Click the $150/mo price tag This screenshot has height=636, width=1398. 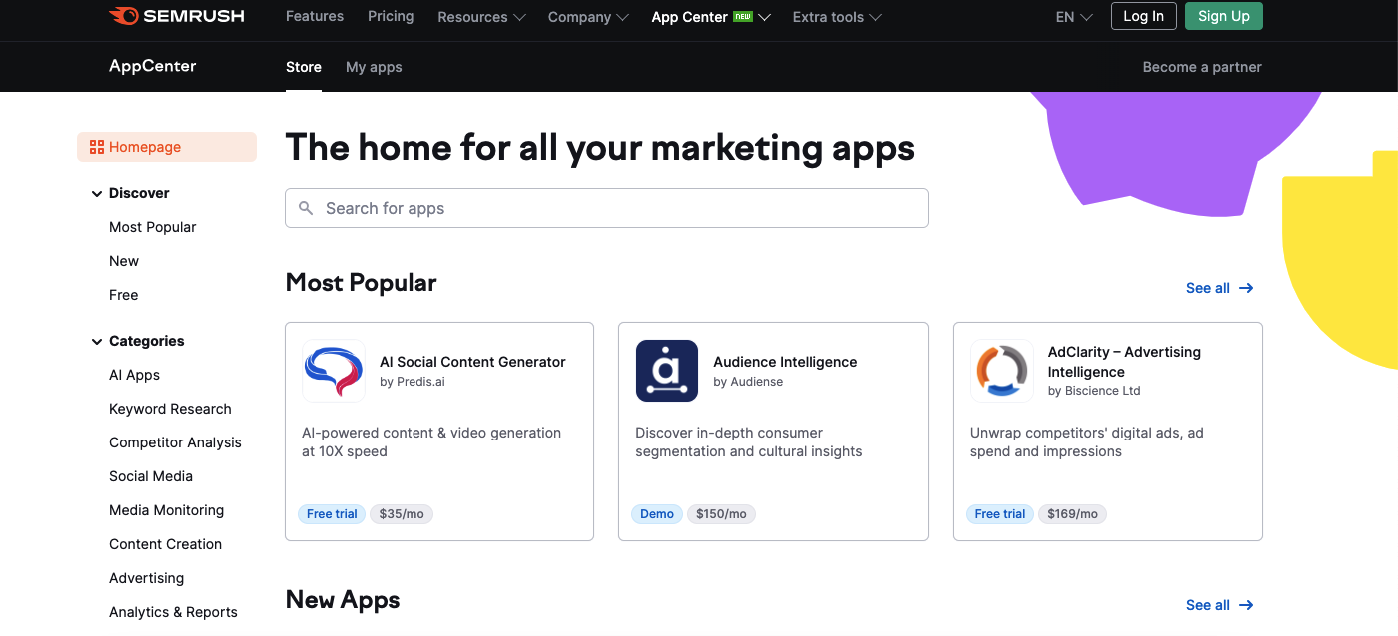tap(722, 514)
